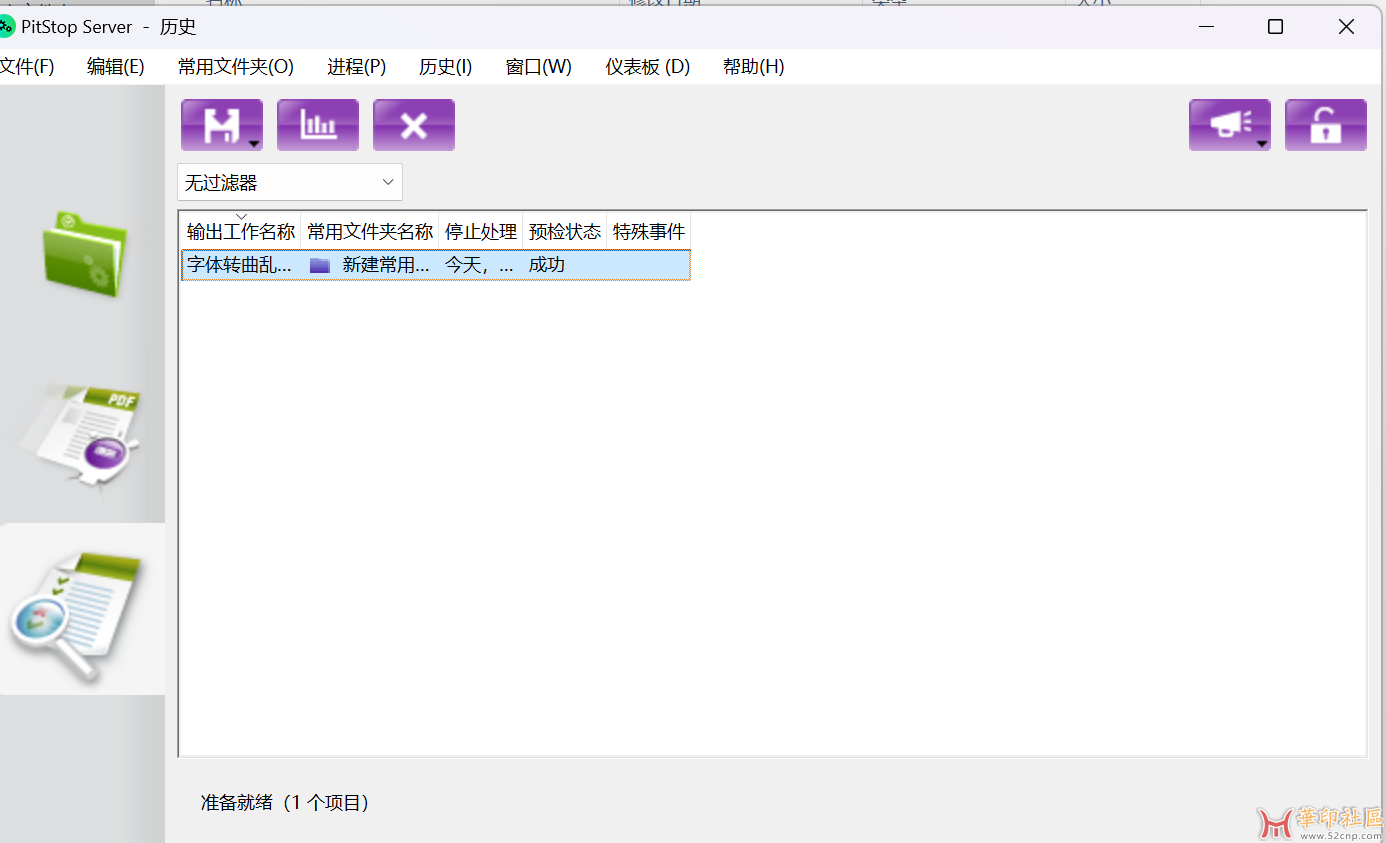
Task: Select the 字体转曲乱... history row
Action: click(x=240, y=265)
